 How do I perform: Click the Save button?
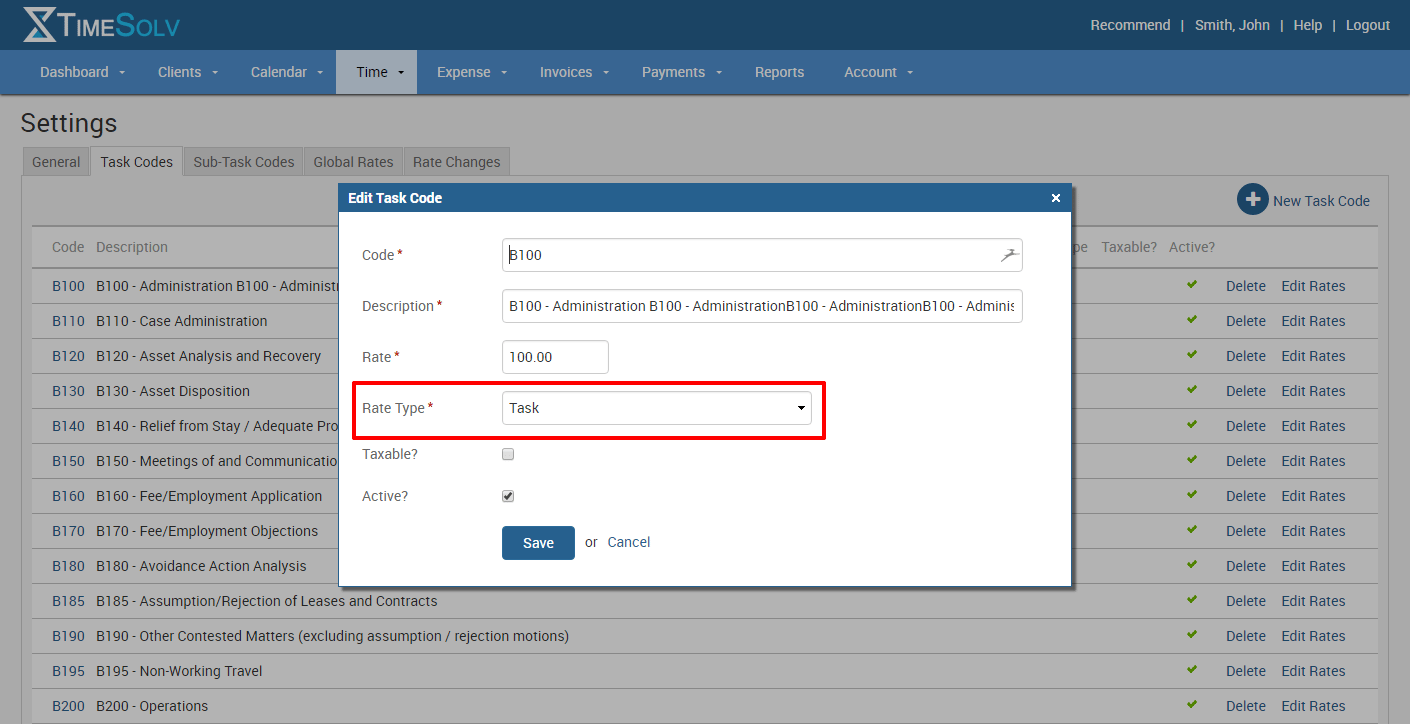pos(538,542)
